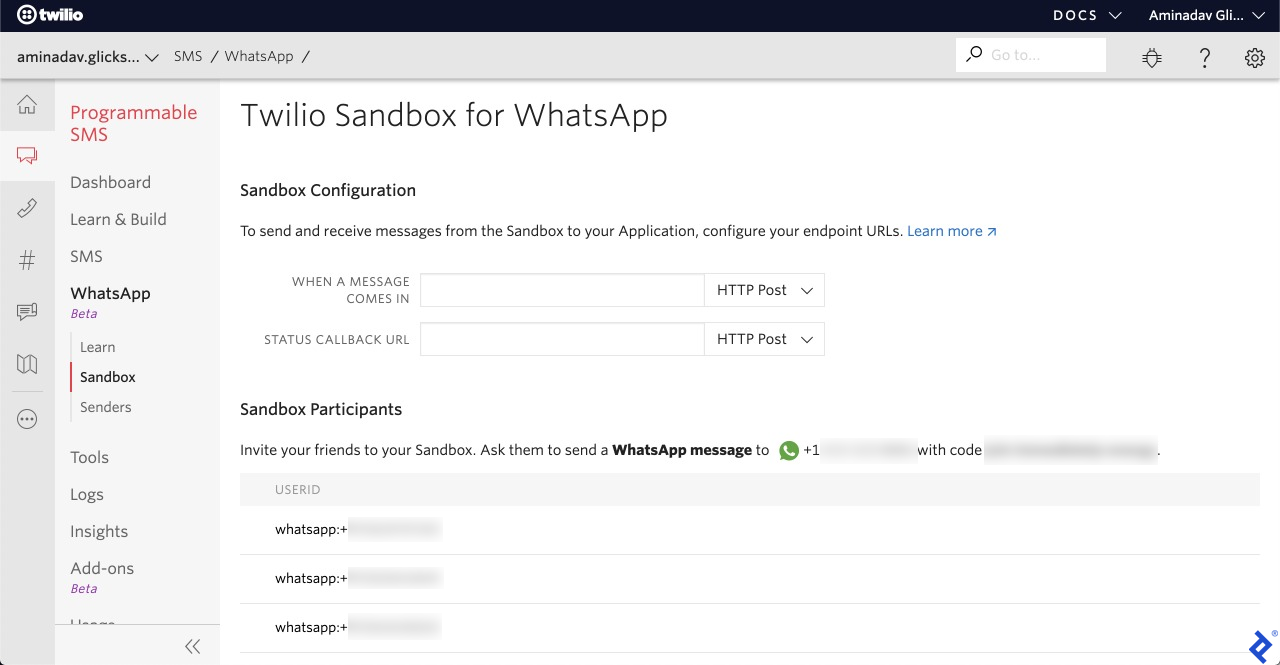Open the Aminadav Gli... account menu

pyautogui.click(x=1205, y=15)
